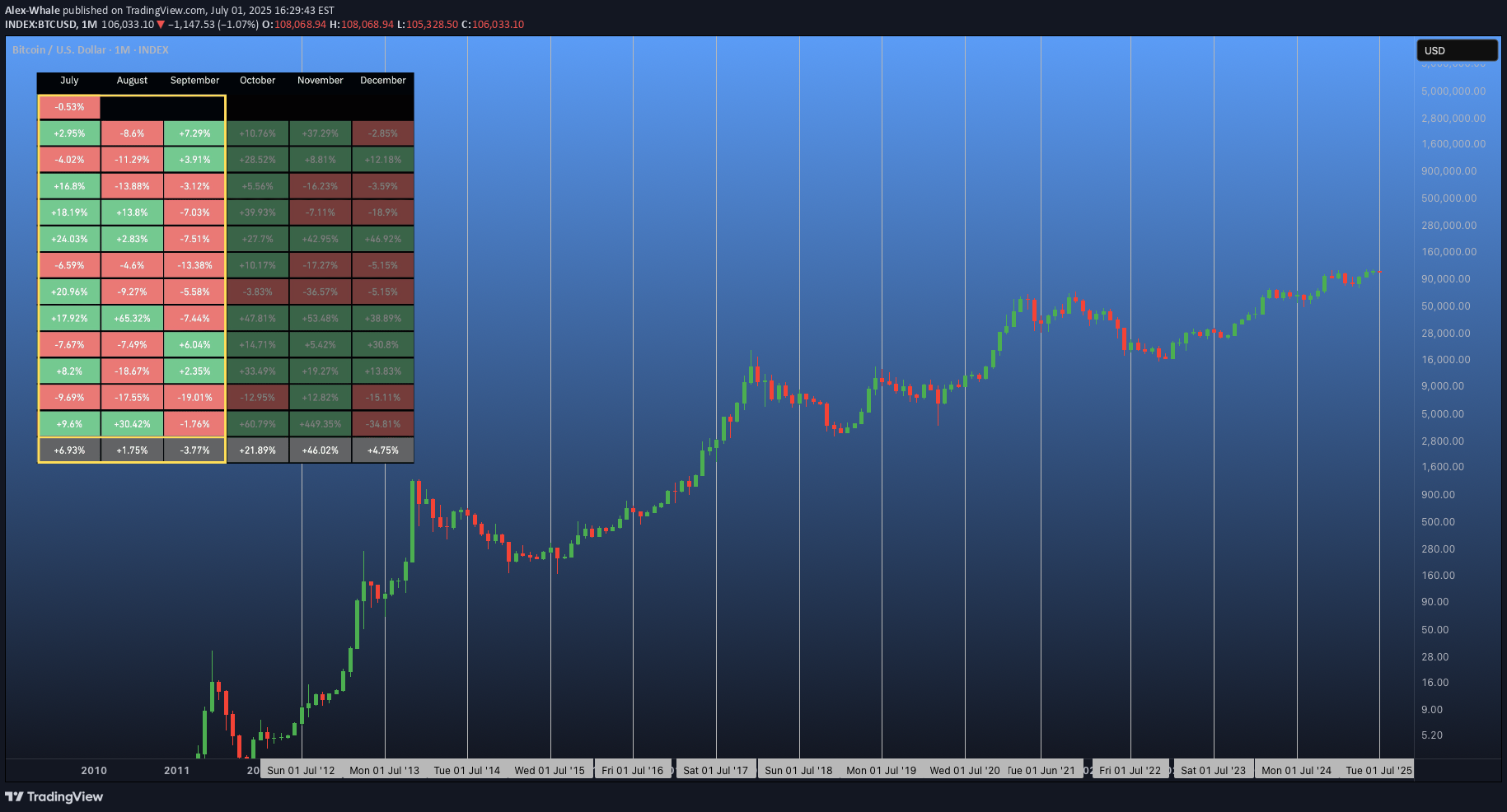Click the USD currency button
1507x812 pixels.
tap(1457, 50)
